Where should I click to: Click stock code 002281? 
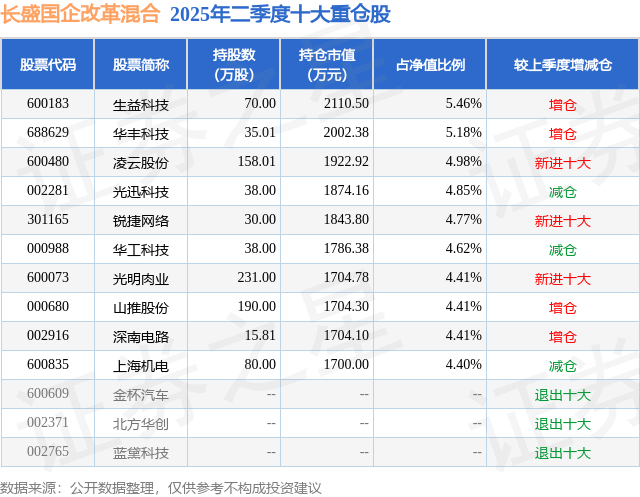pyautogui.click(x=48, y=191)
